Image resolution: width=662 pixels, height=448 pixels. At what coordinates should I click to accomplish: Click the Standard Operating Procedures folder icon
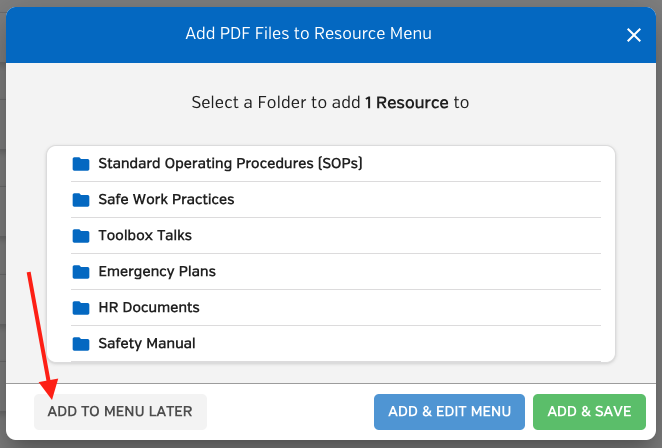click(x=81, y=164)
